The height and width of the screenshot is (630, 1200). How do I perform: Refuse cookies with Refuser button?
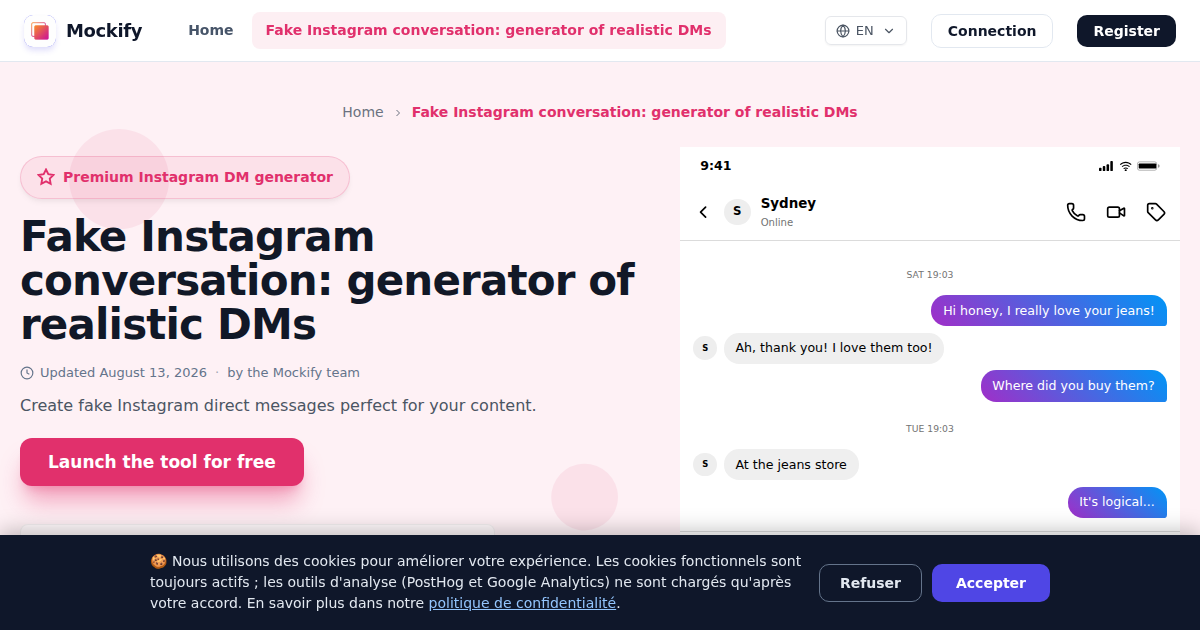coord(870,583)
